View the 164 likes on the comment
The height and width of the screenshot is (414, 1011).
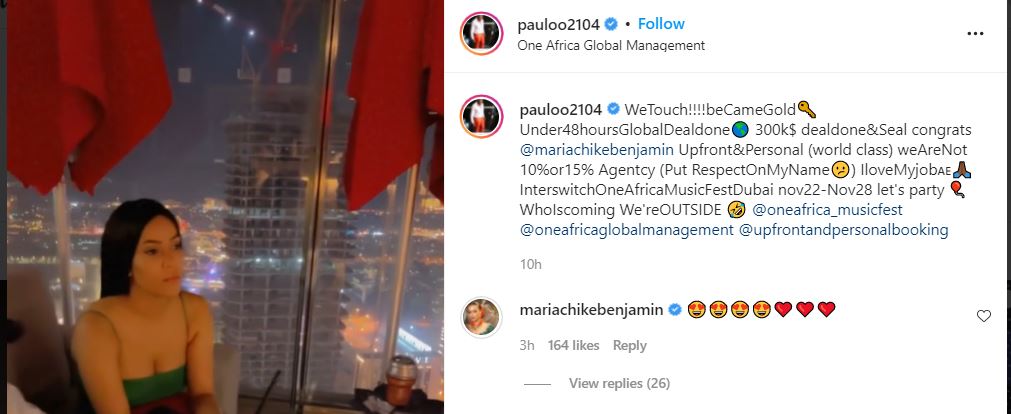point(573,346)
